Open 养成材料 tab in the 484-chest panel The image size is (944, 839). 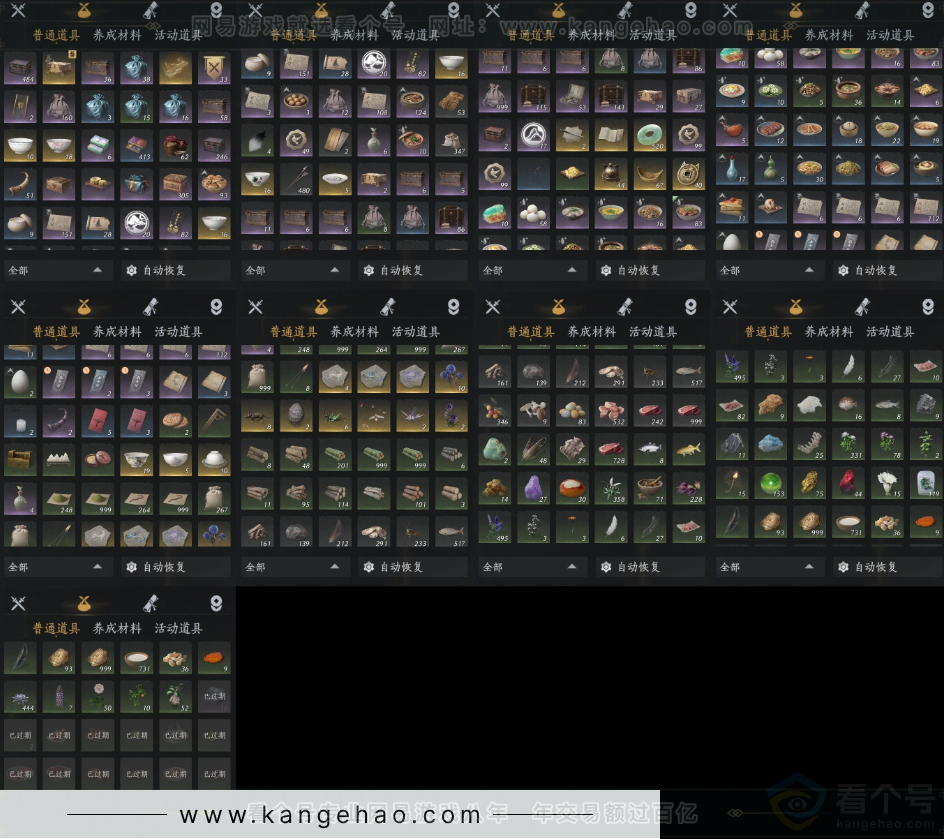coord(117,35)
